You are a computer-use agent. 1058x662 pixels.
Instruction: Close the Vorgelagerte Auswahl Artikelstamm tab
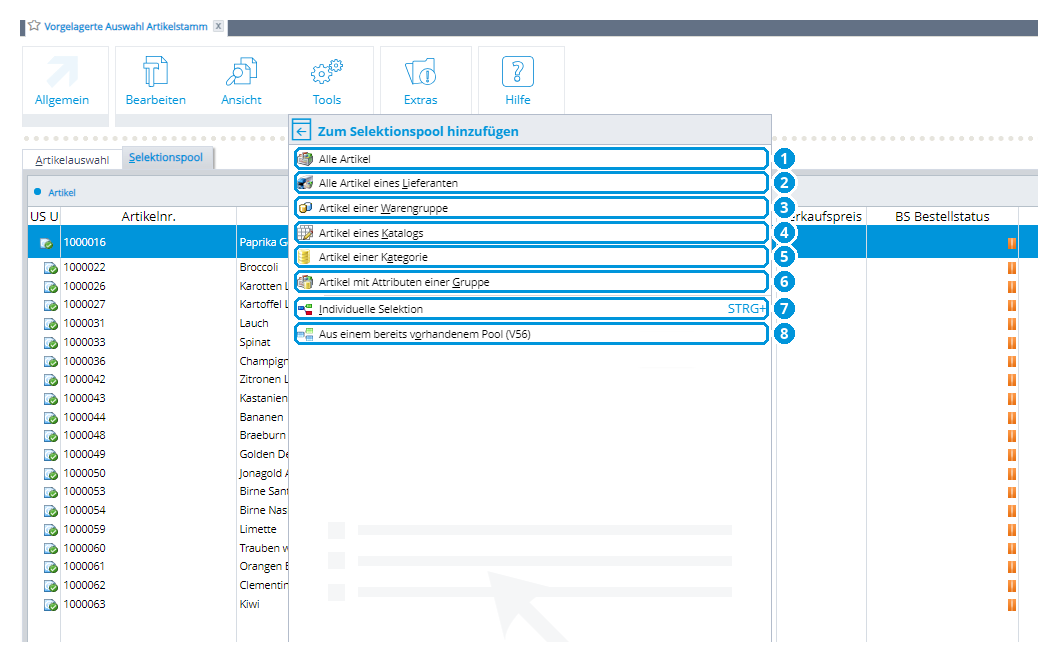point(219,26)
